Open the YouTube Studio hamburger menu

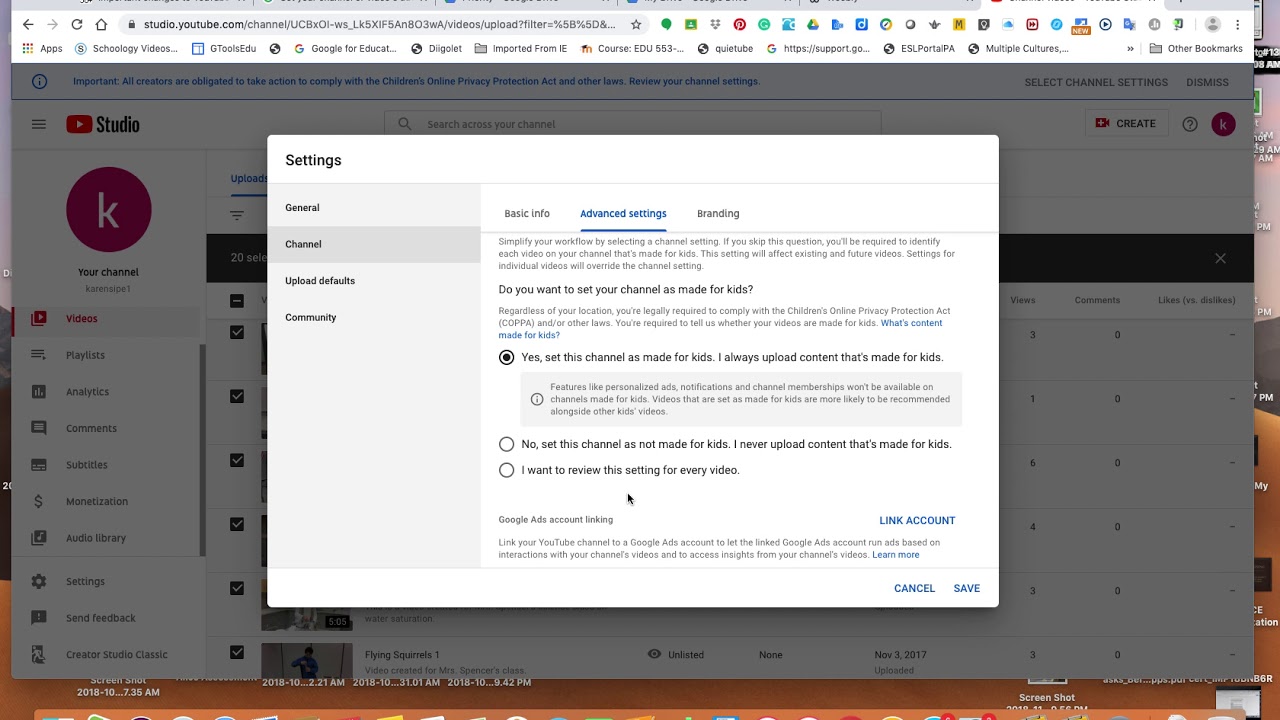click(39, 124)
